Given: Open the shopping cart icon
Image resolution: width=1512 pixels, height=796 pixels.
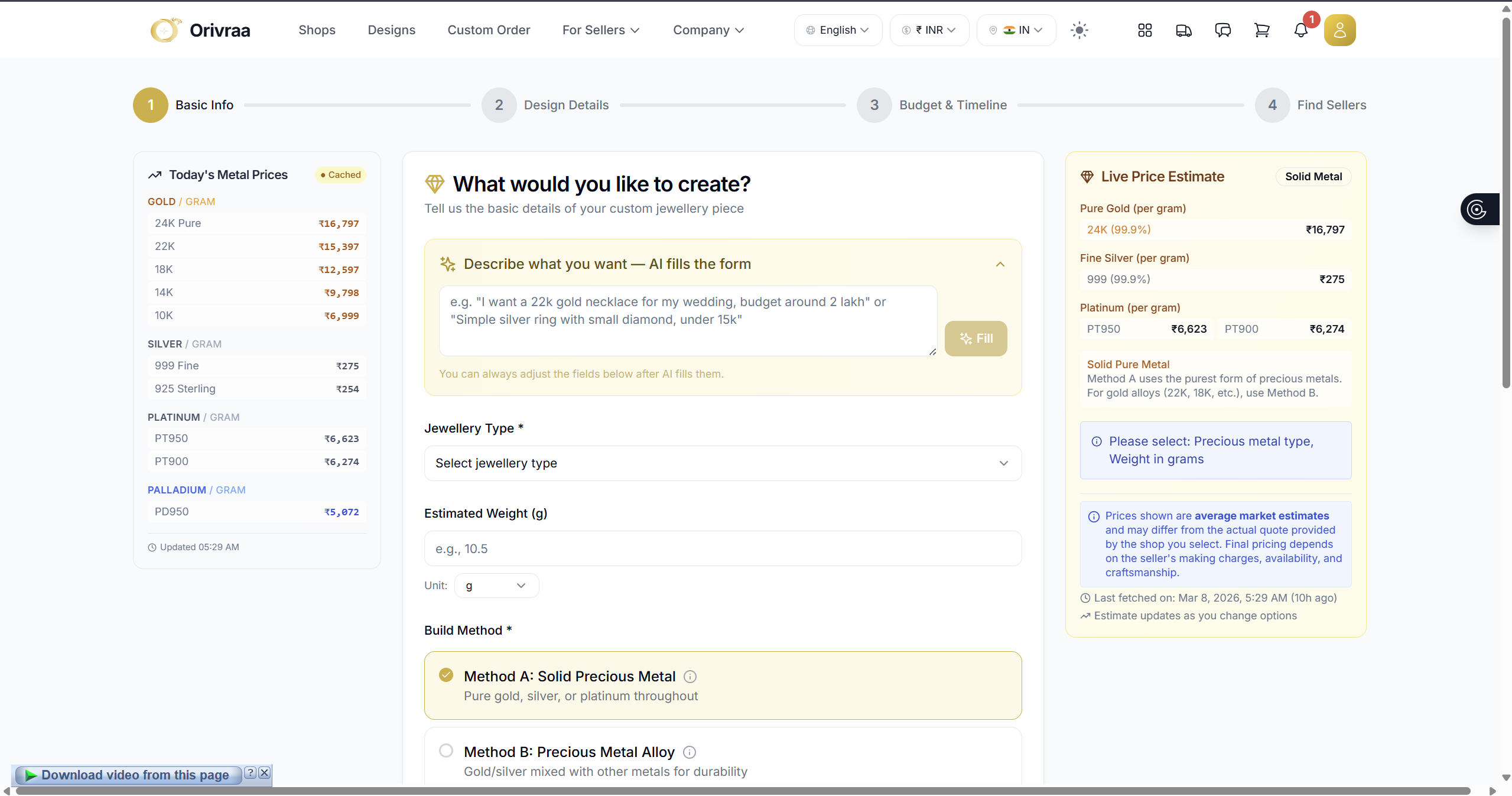Looking at the screenshot, I should pyautogui.click(x=1261, y=30).
